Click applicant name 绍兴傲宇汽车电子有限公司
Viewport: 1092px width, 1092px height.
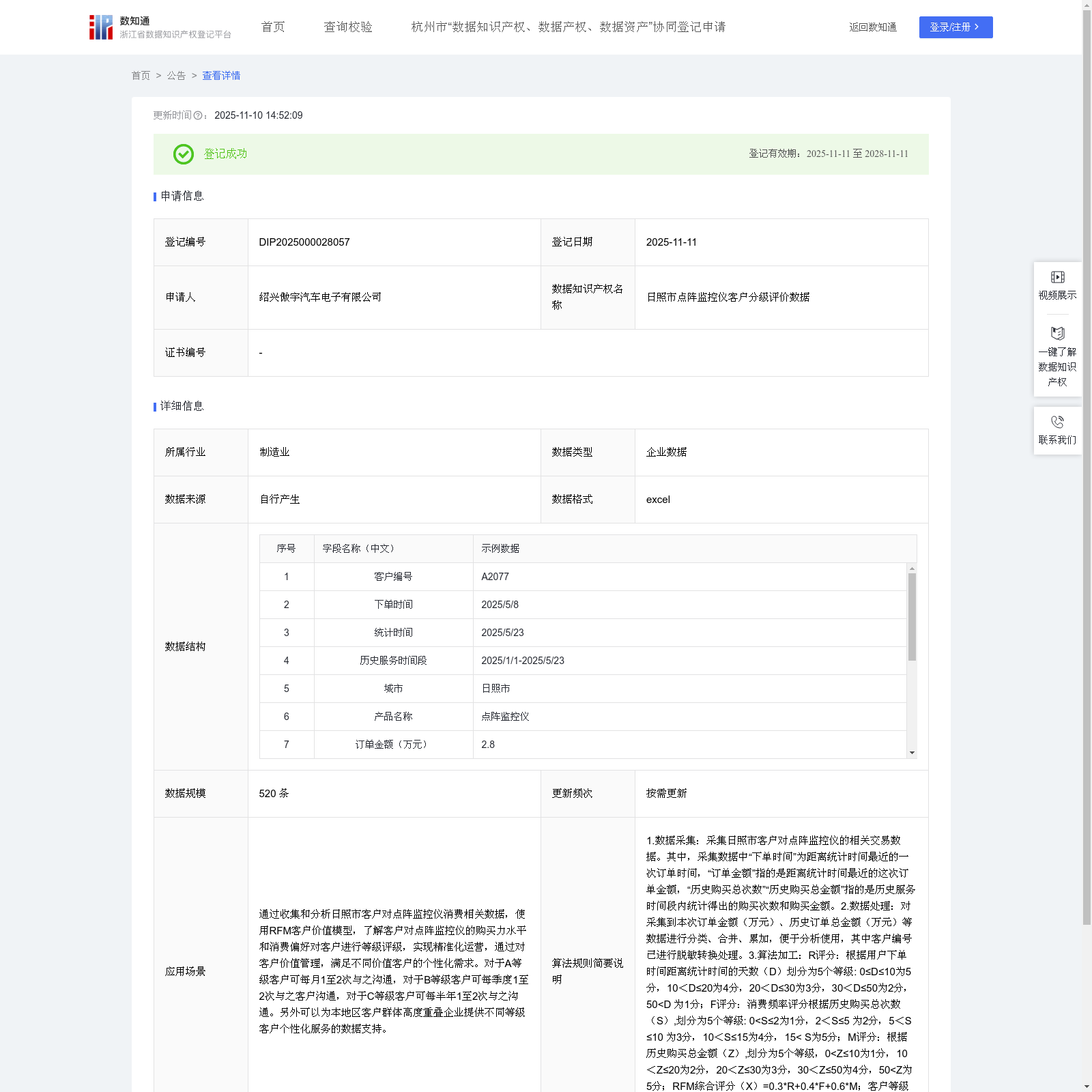(x=320, y=297)
